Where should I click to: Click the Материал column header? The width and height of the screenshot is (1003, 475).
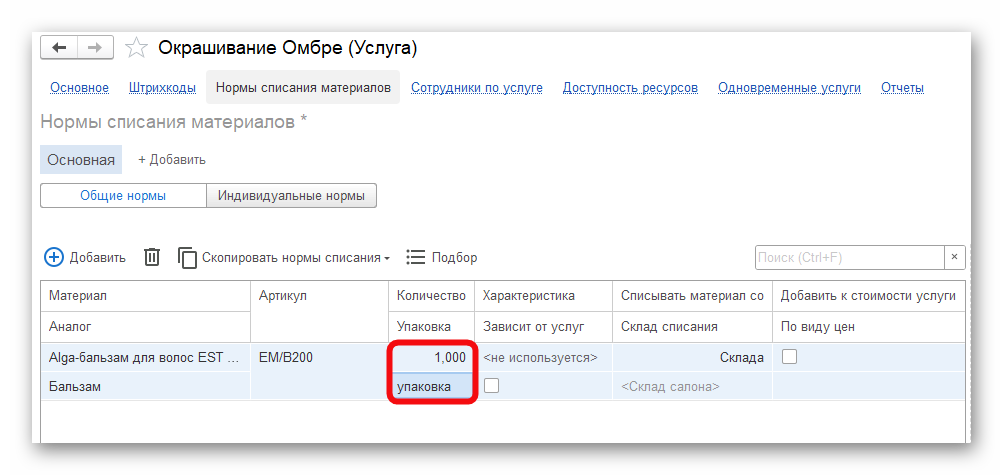145,295
